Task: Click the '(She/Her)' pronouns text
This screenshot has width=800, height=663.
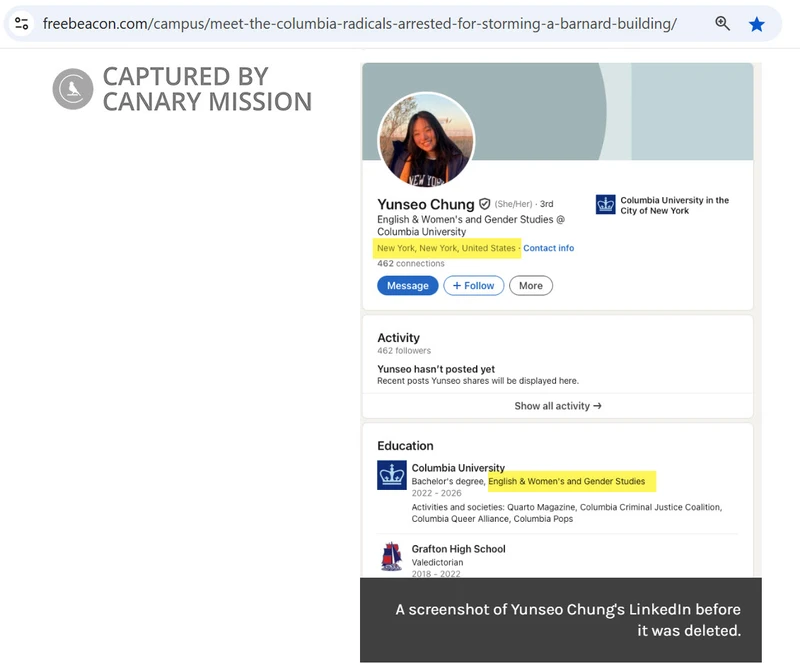Action: pyautogui.click(x=513, y=204)
